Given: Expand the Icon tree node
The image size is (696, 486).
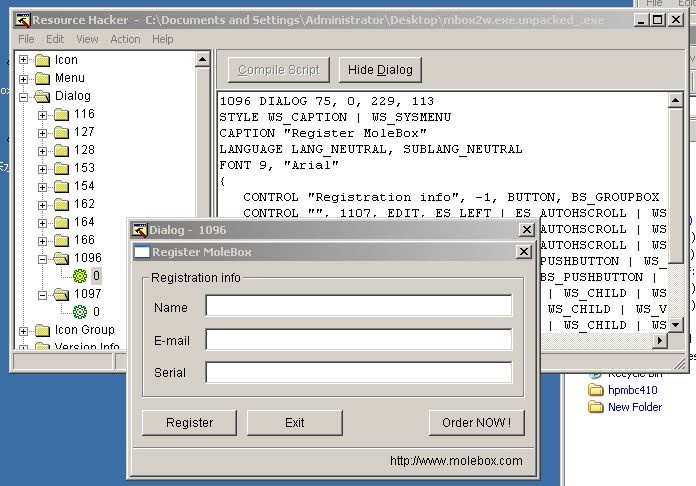Looking at the screenshot, I should click(24, 60).
